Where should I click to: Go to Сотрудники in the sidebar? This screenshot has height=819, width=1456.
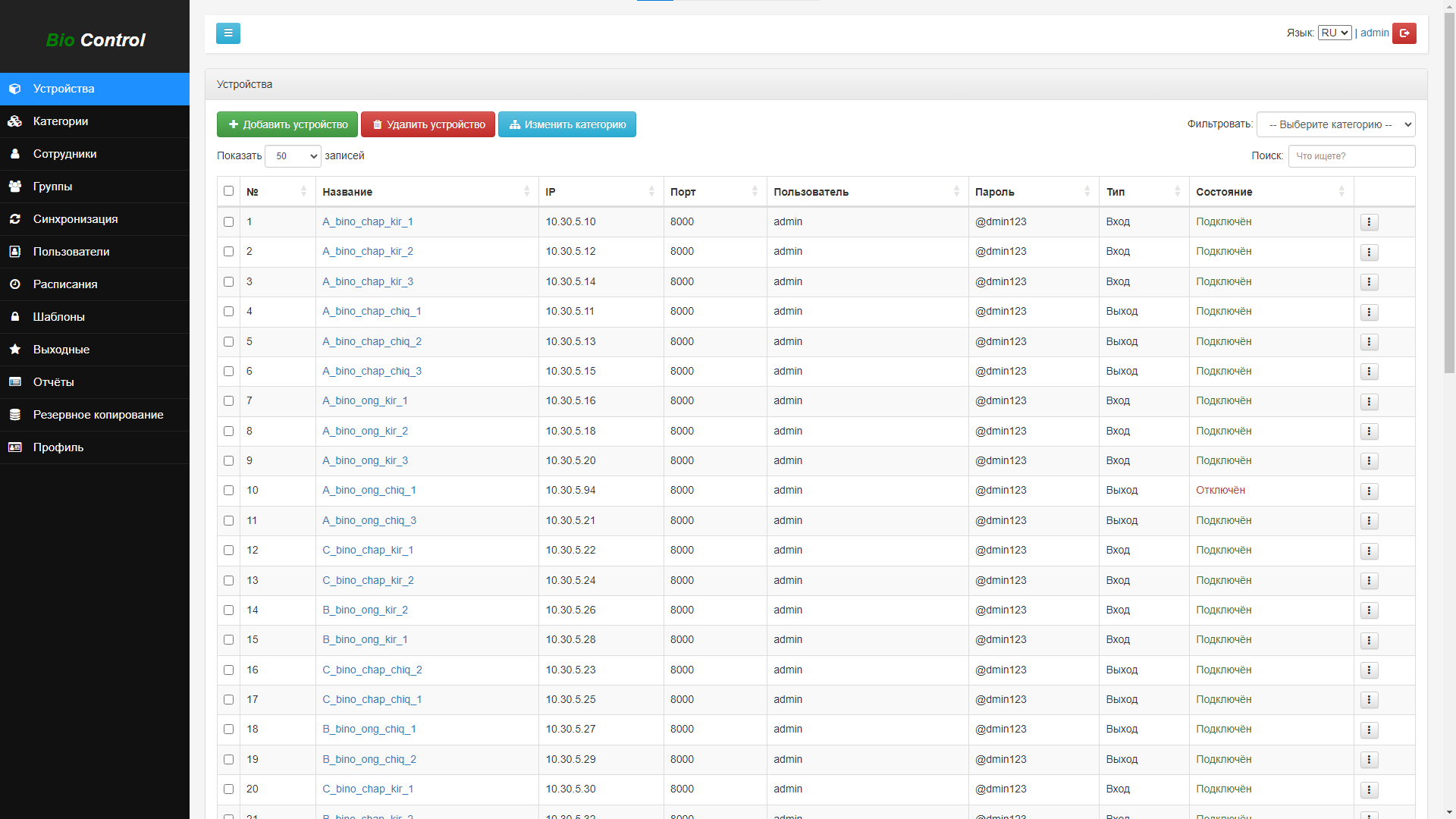click(95, 154)
